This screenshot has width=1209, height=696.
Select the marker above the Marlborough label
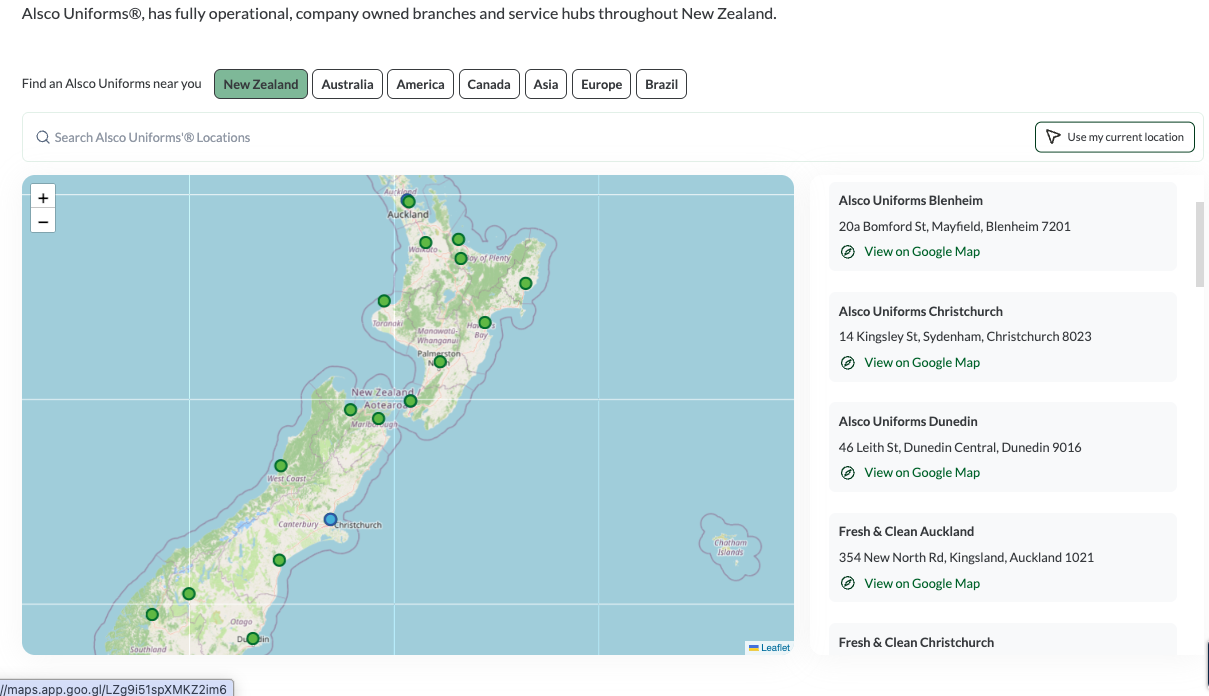pyautogui.click(x=378, y=418)
